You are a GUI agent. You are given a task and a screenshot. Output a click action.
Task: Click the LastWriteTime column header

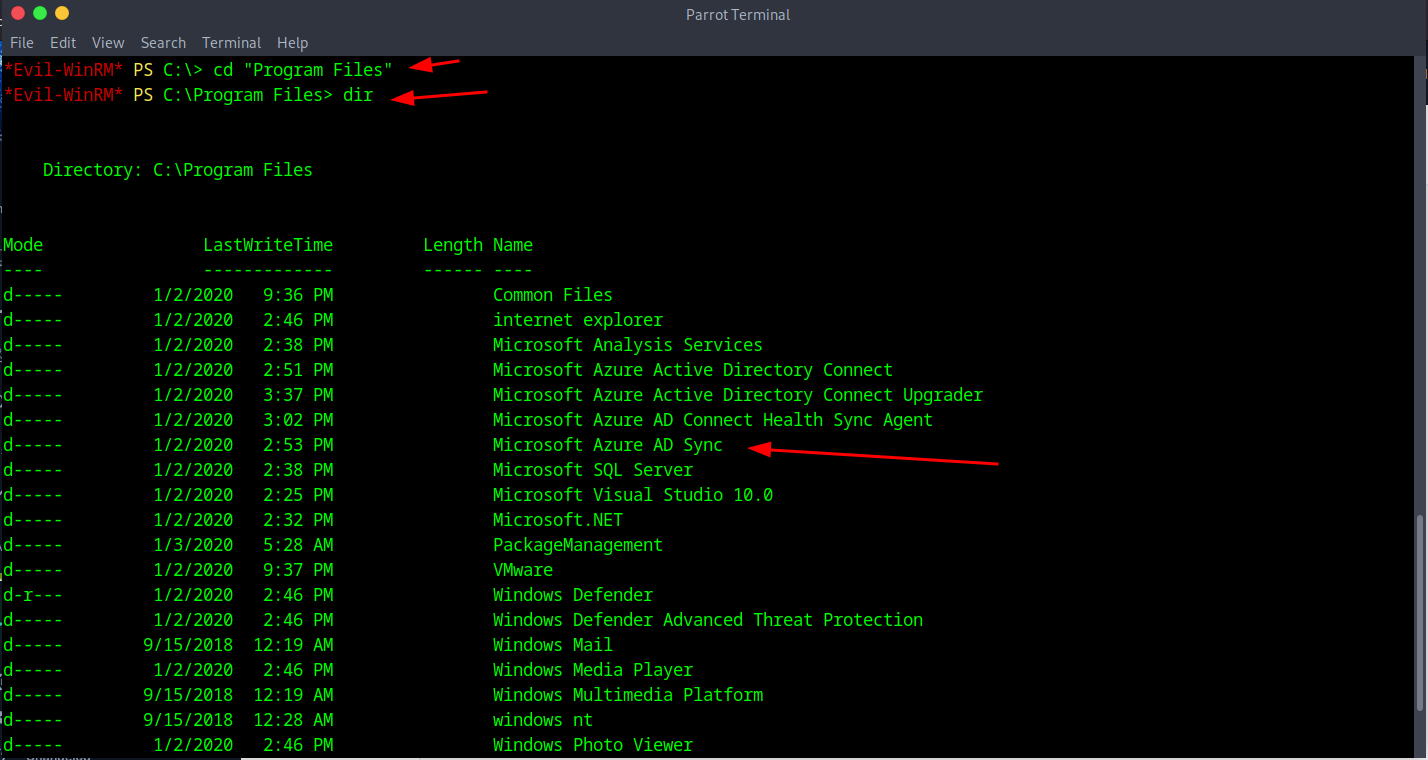267,245
